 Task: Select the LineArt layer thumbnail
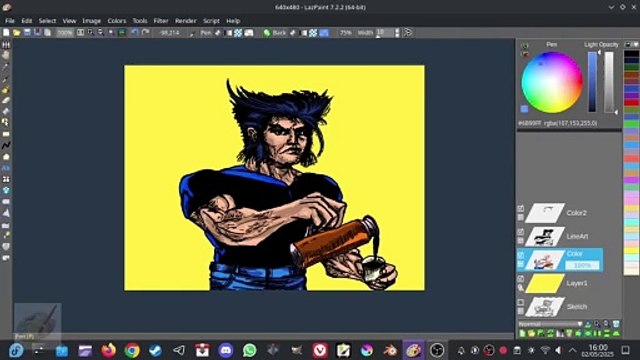click(x=545, y=236)
